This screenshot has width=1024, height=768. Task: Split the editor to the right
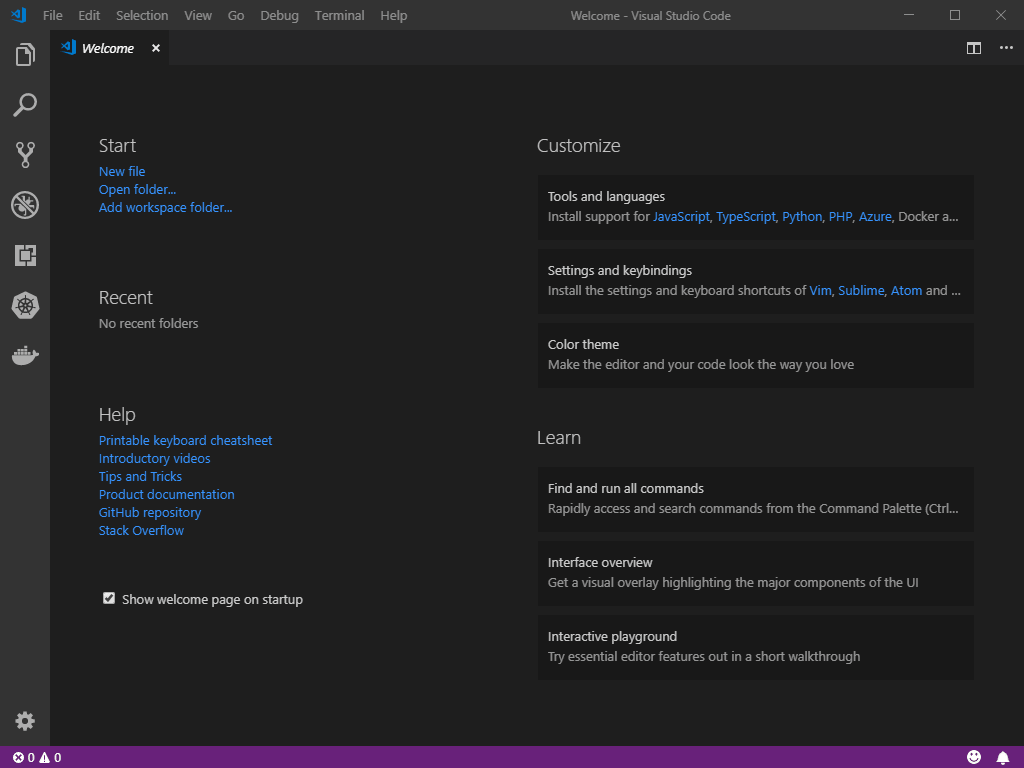tap(974, 48)
